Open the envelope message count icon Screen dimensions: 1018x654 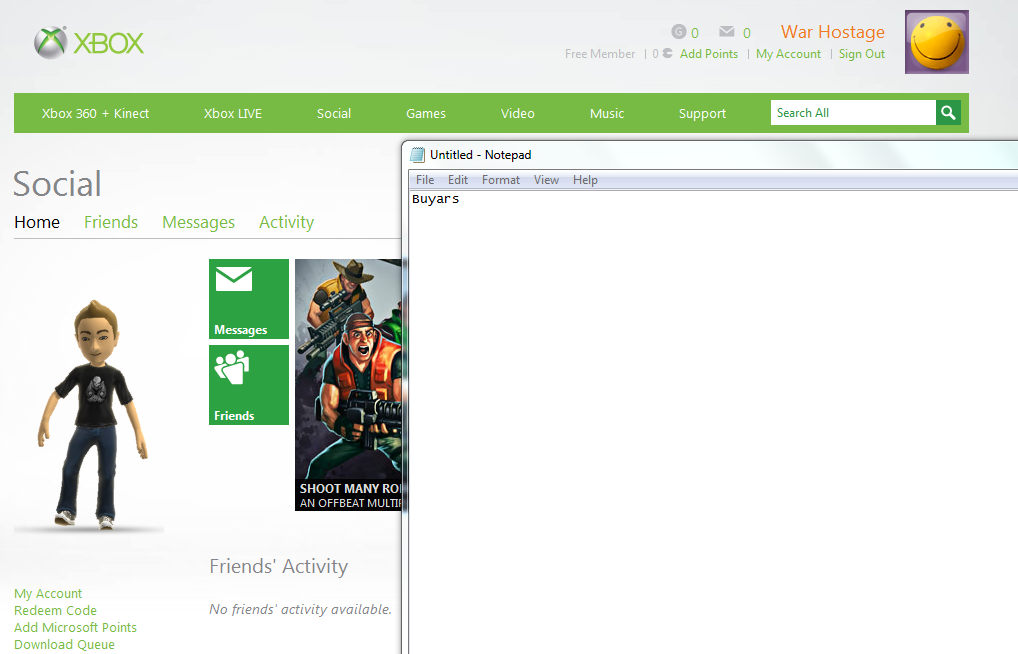726,31
